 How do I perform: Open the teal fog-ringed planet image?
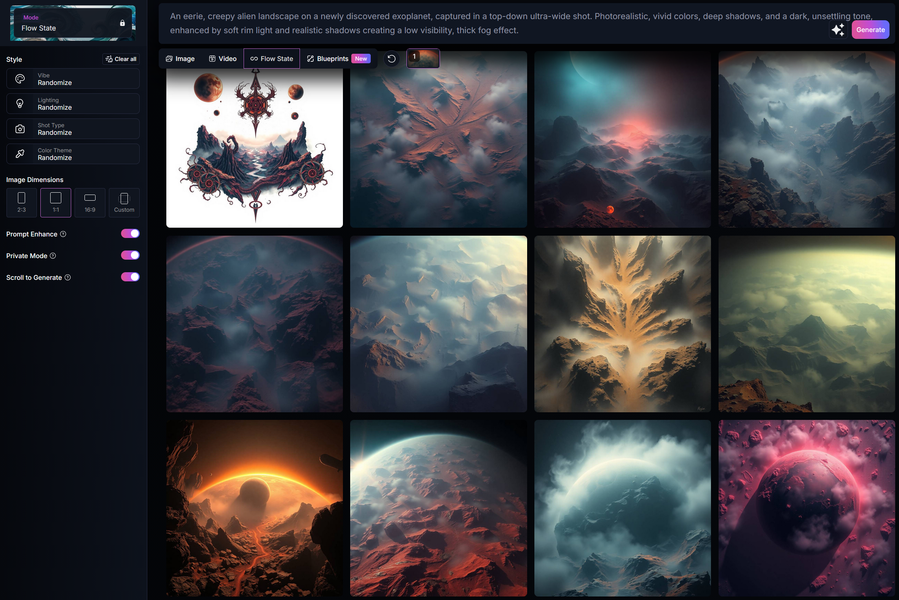coord(623,508)
